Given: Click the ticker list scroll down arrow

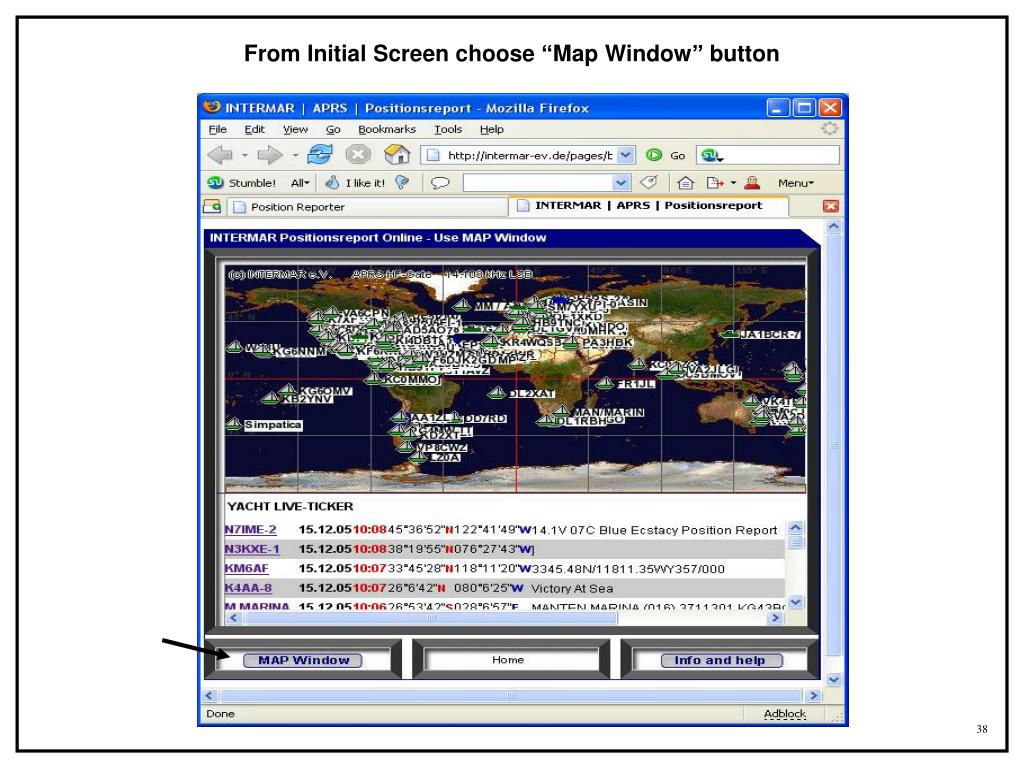Looking at the screenshot, I should pyautogui.click(x=795, y=602).
